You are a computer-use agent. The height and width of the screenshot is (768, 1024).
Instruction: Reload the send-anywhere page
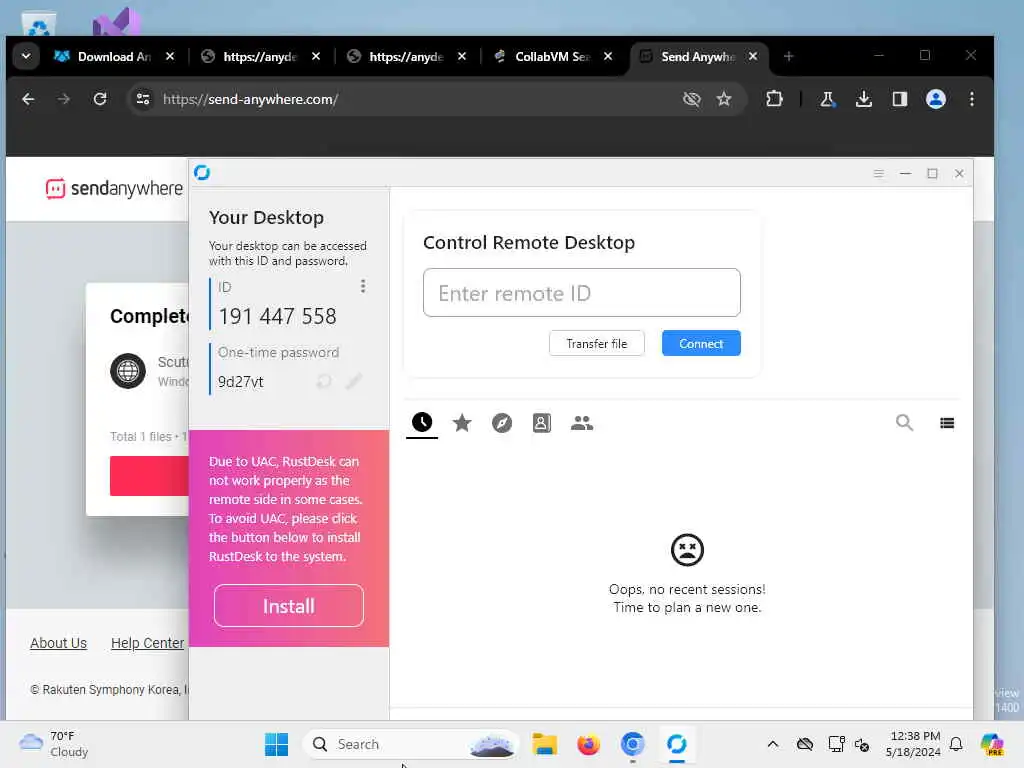pyautogui.click(x=100, y=99)
